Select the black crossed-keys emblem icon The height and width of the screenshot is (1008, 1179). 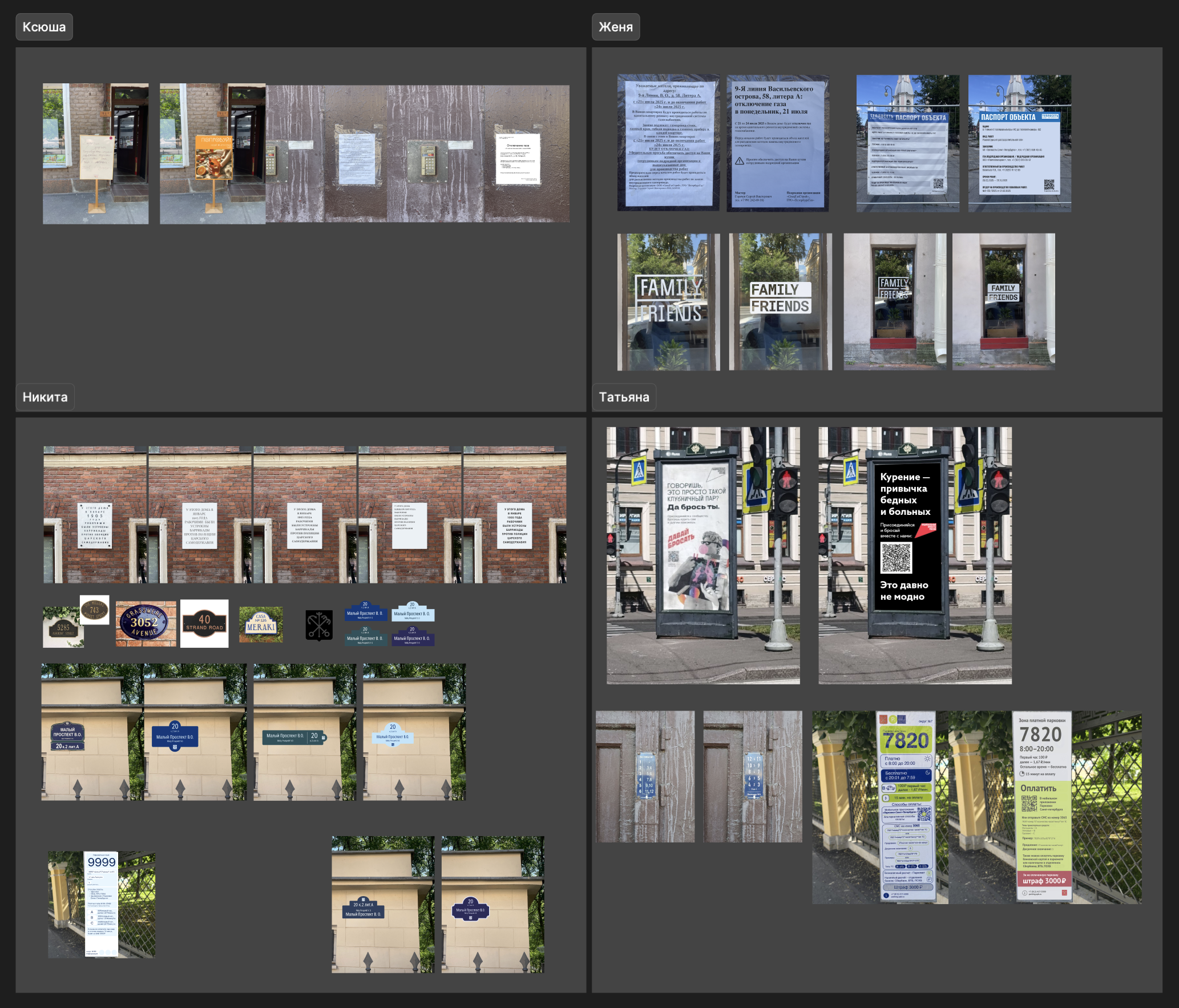coord(319,626)
